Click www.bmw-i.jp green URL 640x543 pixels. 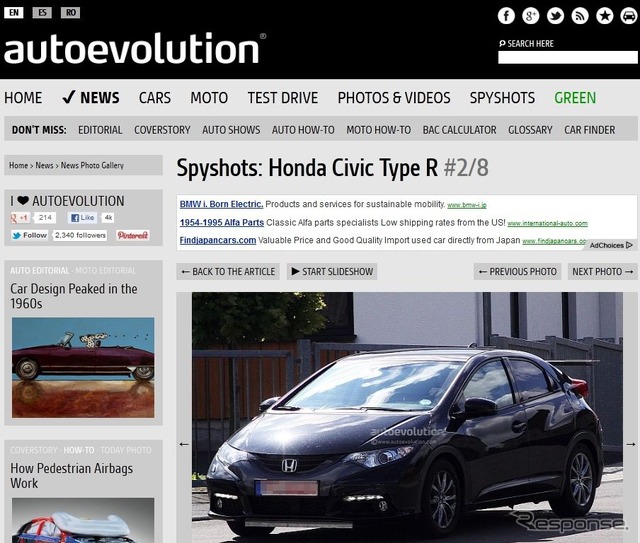[467, 205]
